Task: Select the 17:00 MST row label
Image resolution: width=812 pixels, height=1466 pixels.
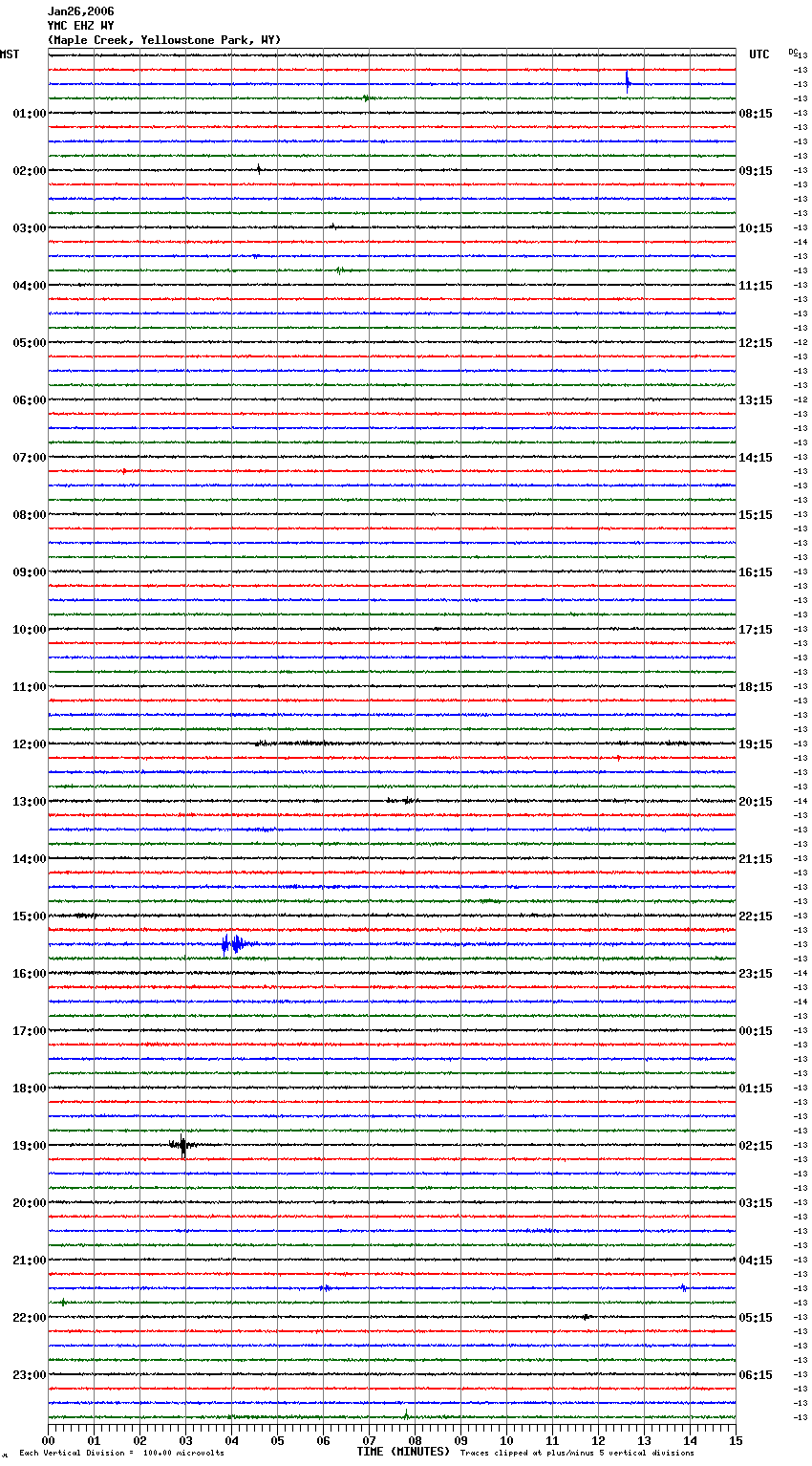Action: [x=29, y=1031]
